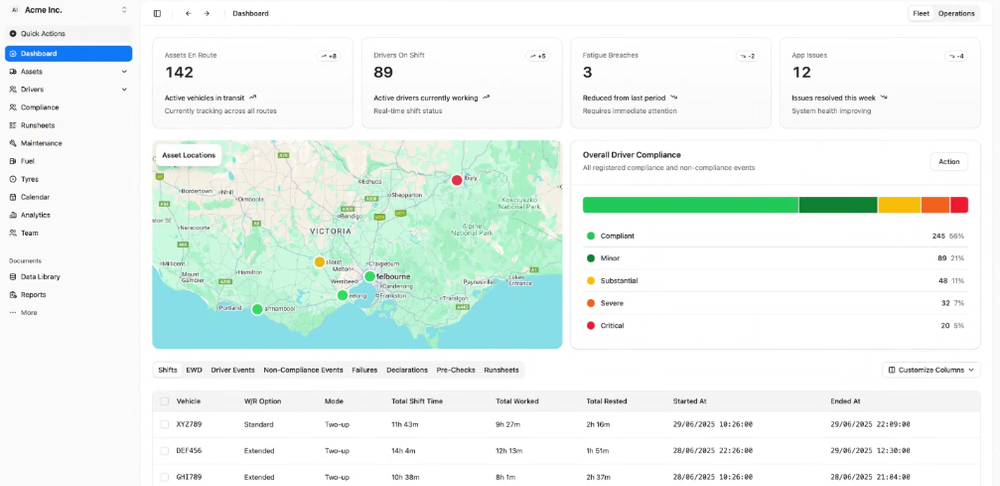Click the Data Library database icon
Screen dimensions: 1000x486
click(13, 277)
